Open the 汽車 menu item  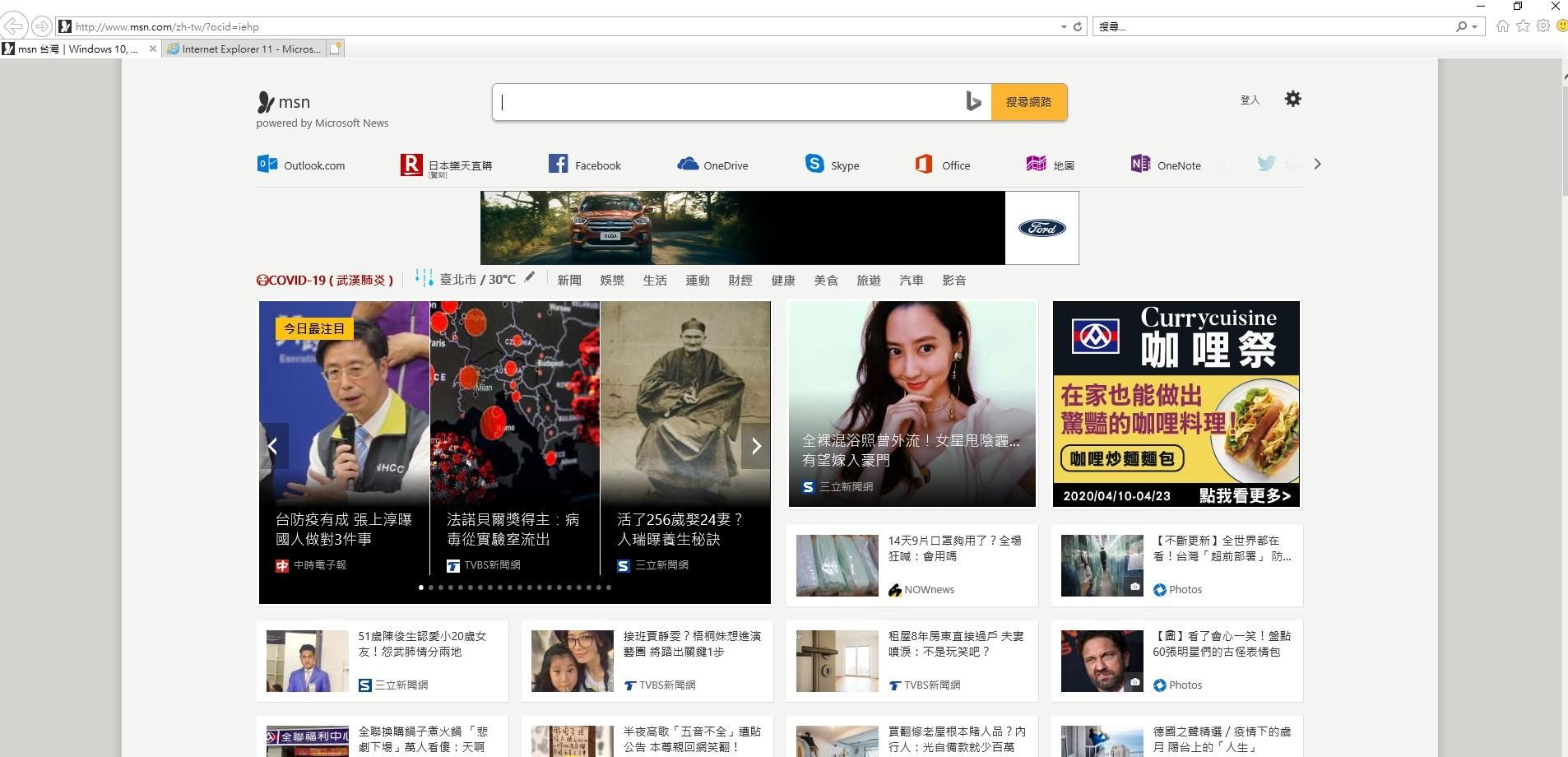coord(912,280)
